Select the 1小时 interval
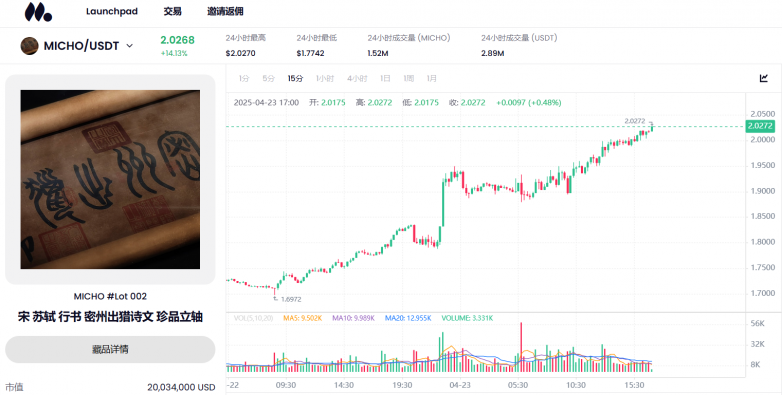 point(325,78)
